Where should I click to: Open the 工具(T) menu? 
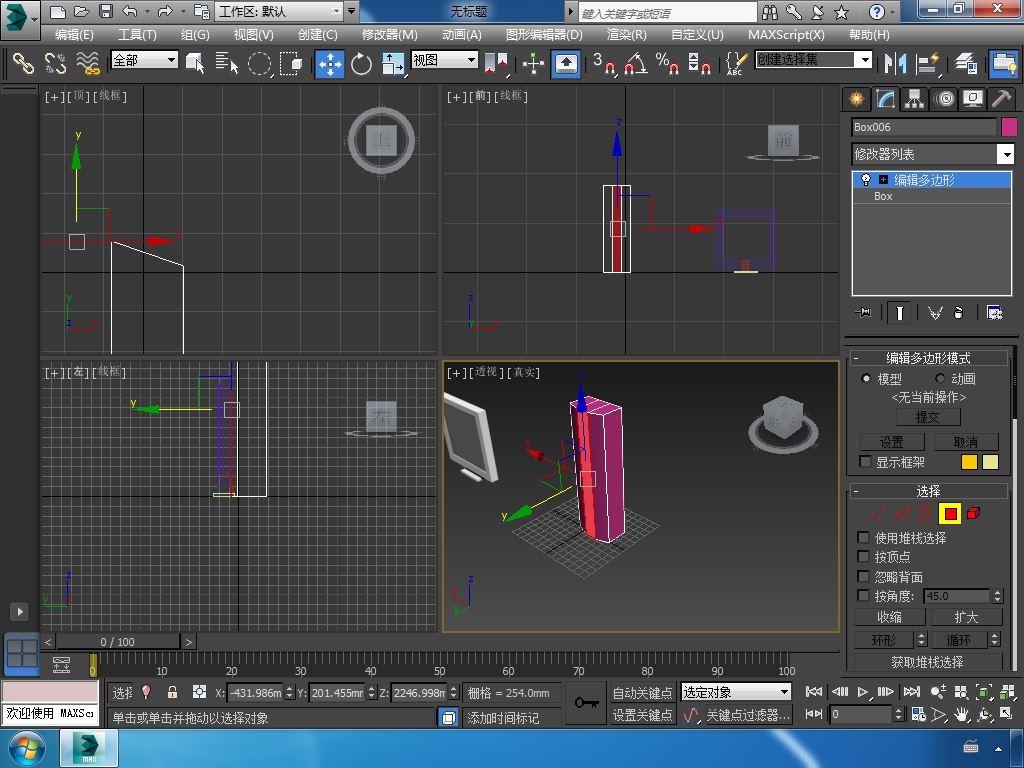[137, 35]
